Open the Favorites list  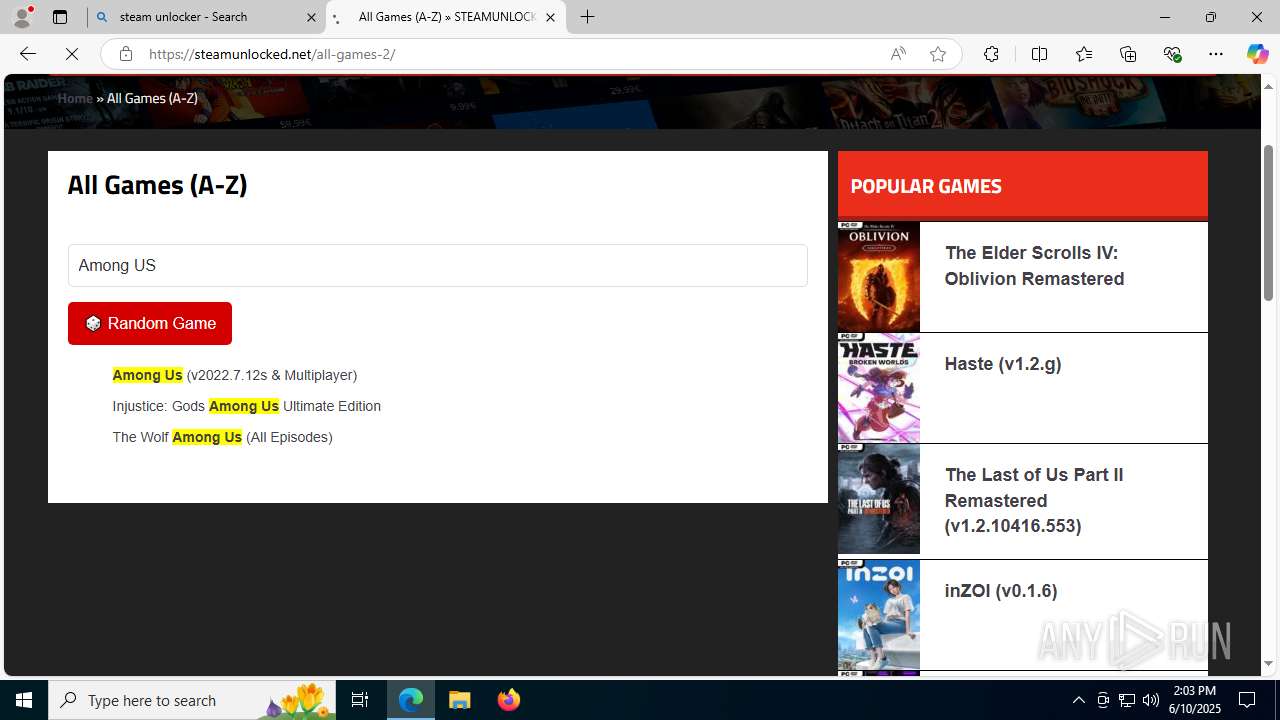[1084, 54]
